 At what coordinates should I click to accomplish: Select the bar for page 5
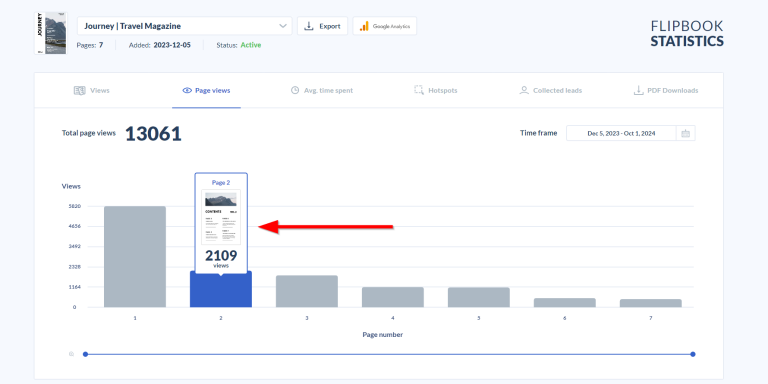(479, 297)
